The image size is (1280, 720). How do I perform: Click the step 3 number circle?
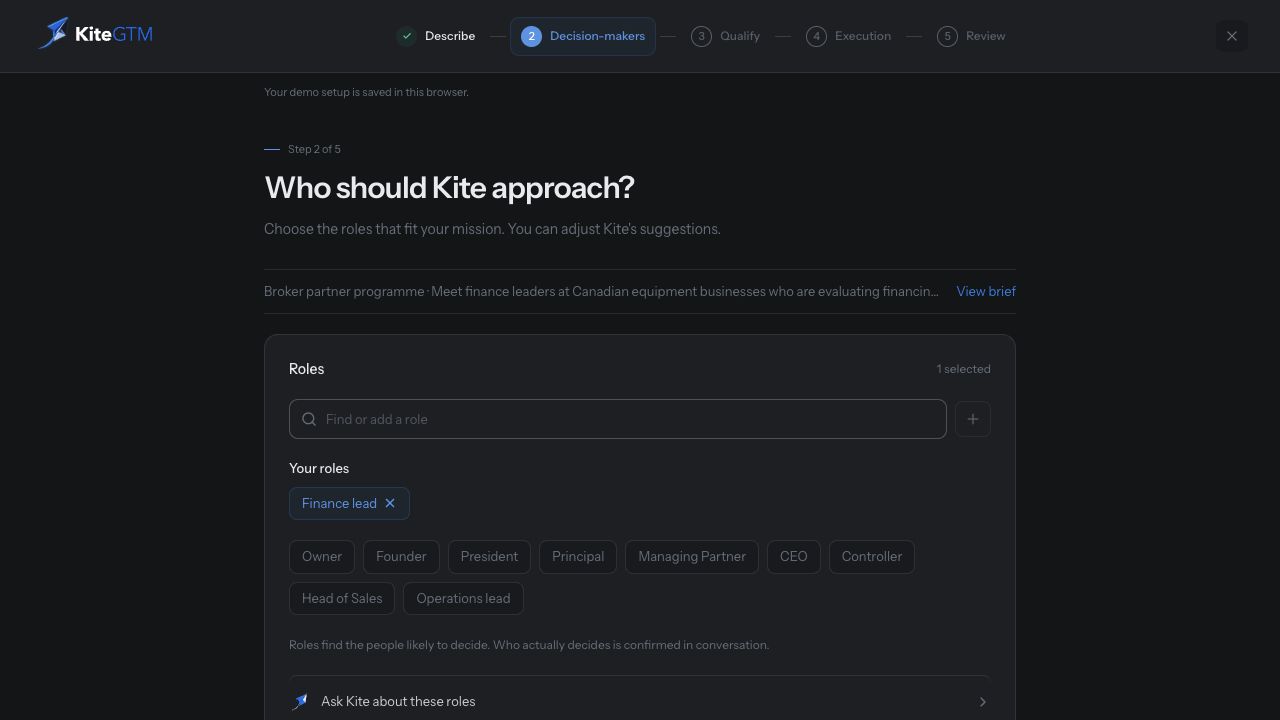pyautogui.click(x=701, y=36)
